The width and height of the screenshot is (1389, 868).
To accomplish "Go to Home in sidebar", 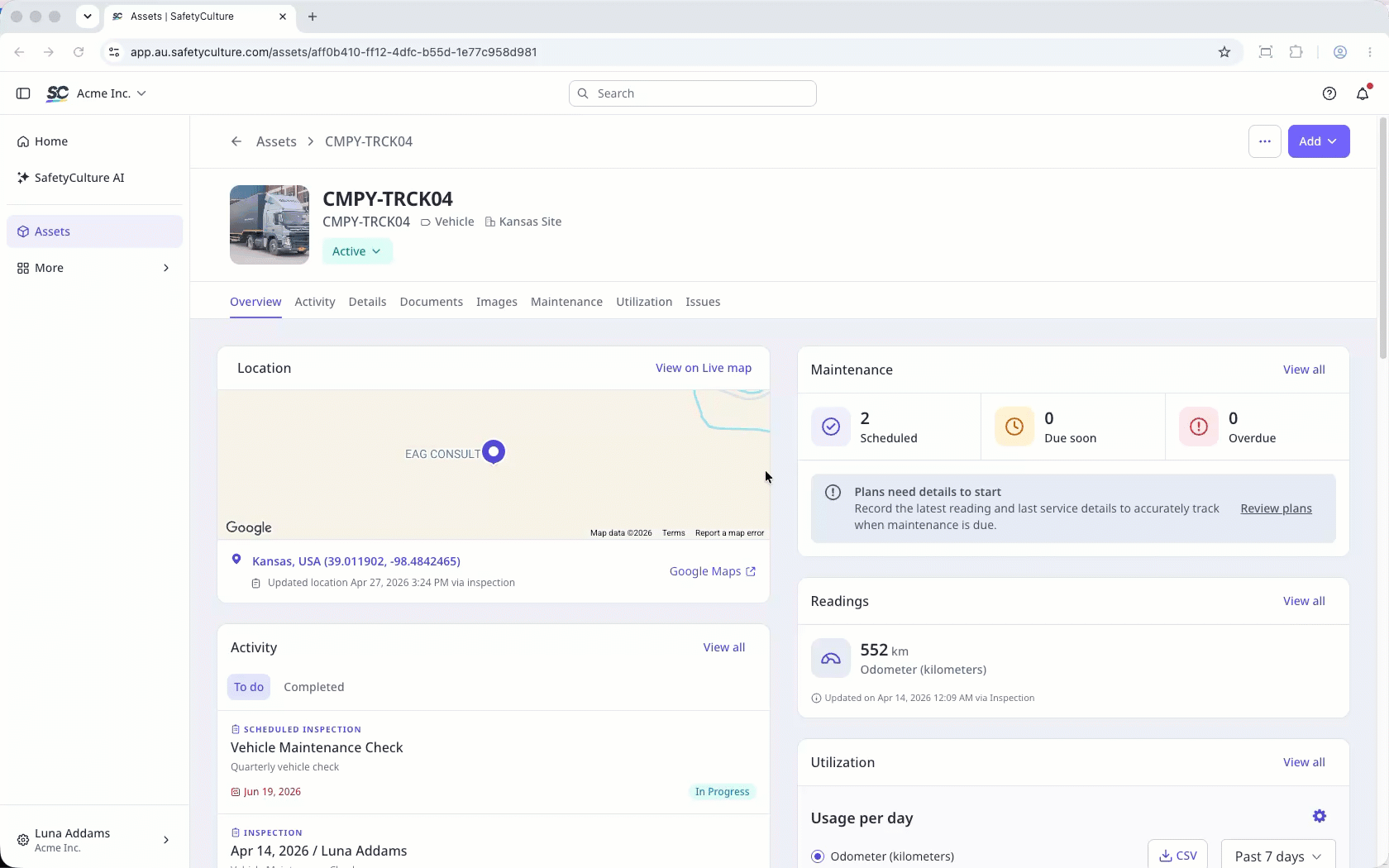I will (x=94, y=141).
